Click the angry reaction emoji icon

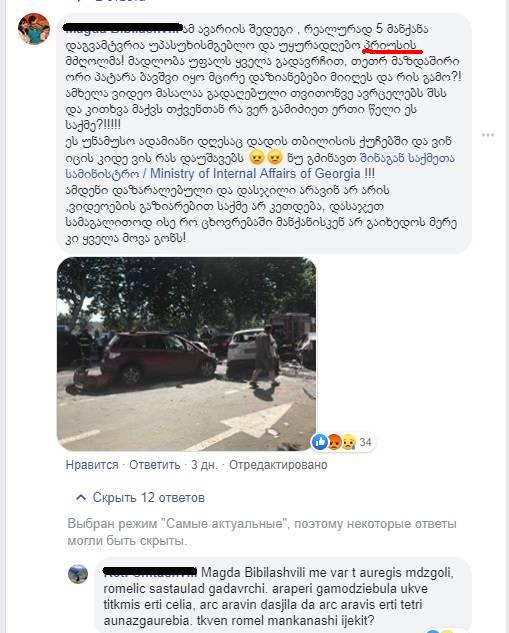point(334,442)
